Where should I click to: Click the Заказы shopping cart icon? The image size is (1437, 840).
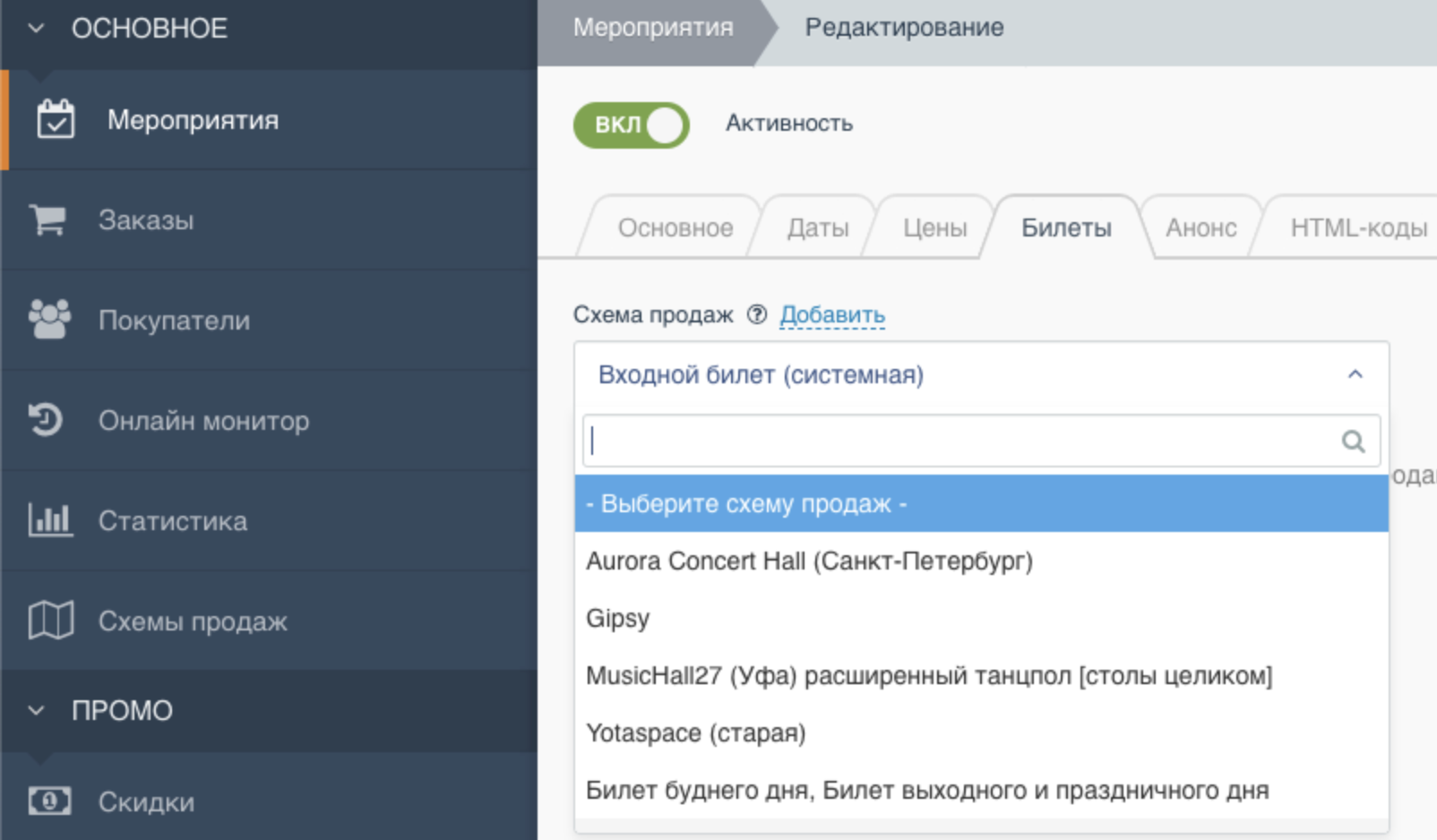tap(47, 219)
